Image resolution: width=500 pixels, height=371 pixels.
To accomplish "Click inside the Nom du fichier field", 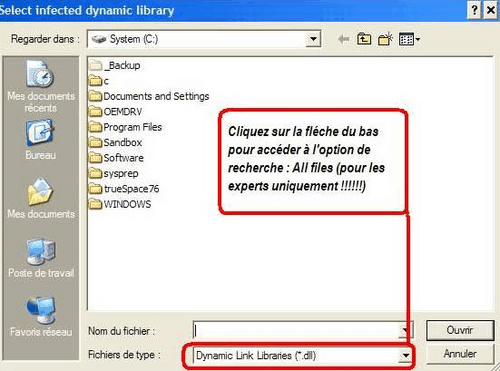I will point(296,330).
